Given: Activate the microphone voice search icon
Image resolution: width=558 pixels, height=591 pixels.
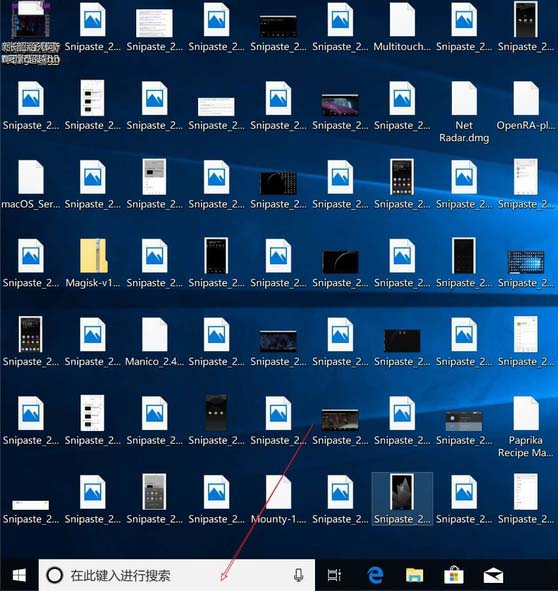Looking at the screenshot, I should [x=299, y=575].
